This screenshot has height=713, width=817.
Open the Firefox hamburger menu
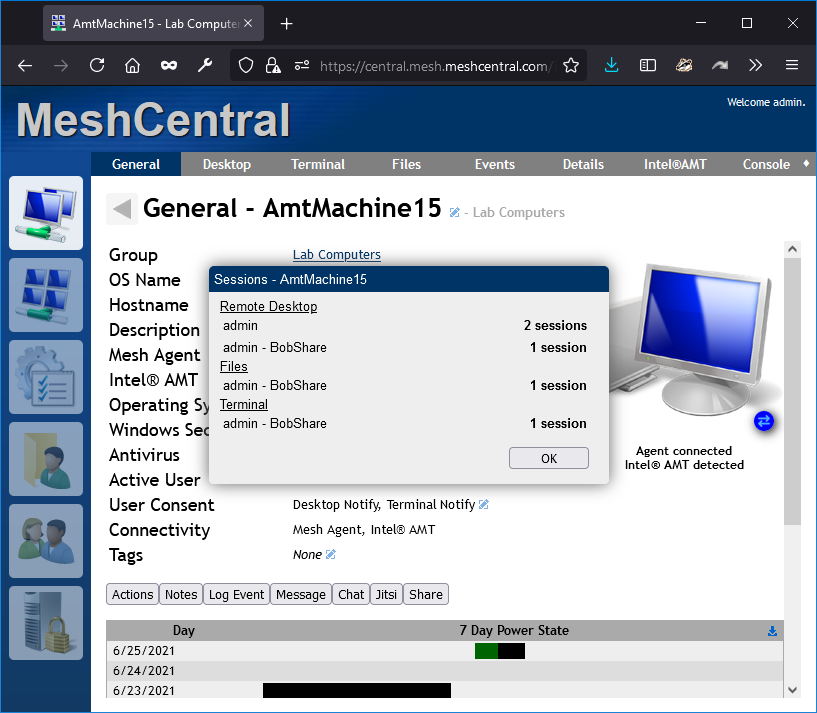tap(793, 65)
